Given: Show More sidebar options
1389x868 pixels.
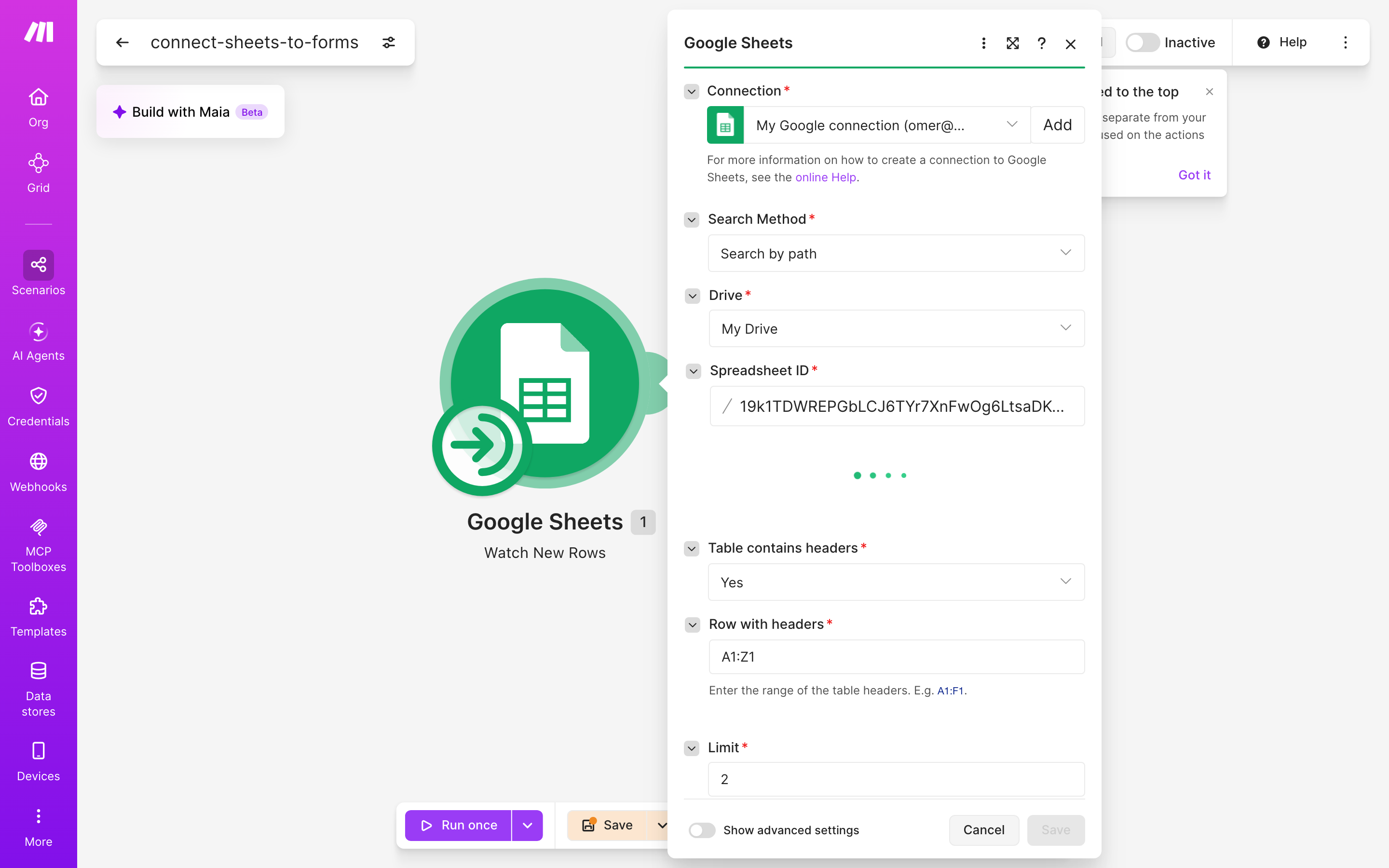Looking at the screenshot, I should click(x=39, y=828).
